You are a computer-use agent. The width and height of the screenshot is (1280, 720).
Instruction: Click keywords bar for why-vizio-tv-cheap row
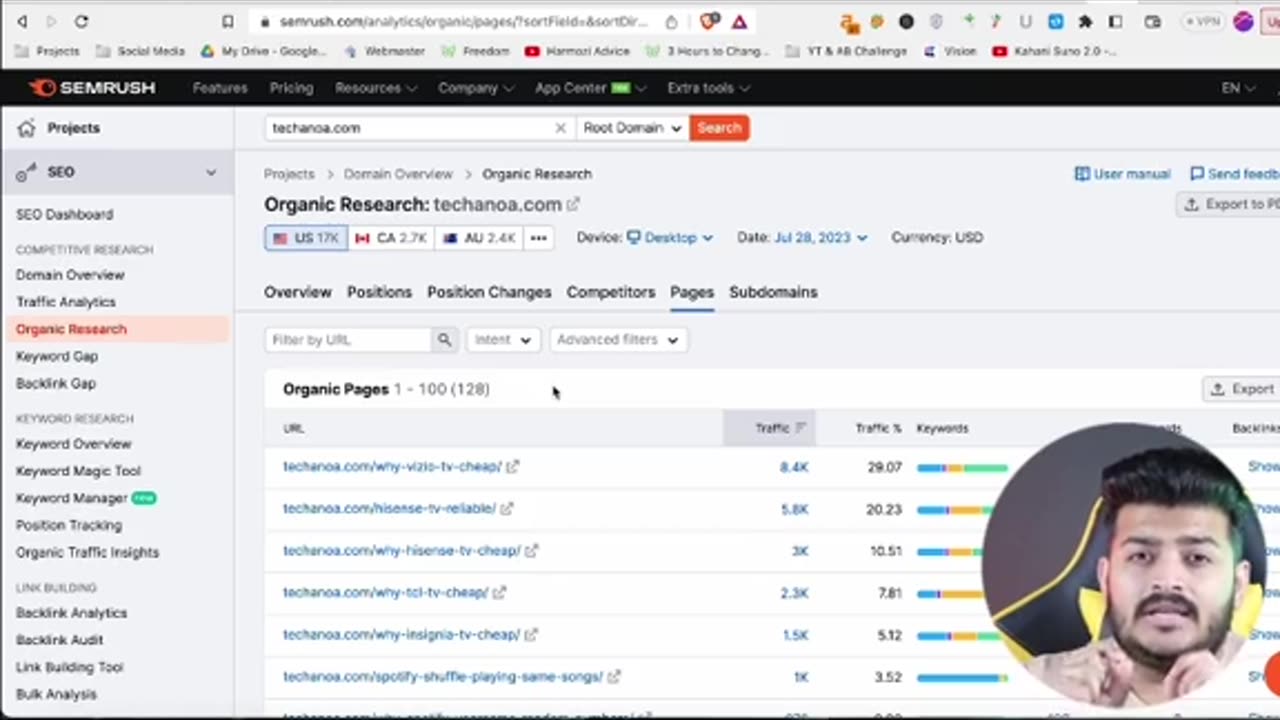tap(962, 467)
